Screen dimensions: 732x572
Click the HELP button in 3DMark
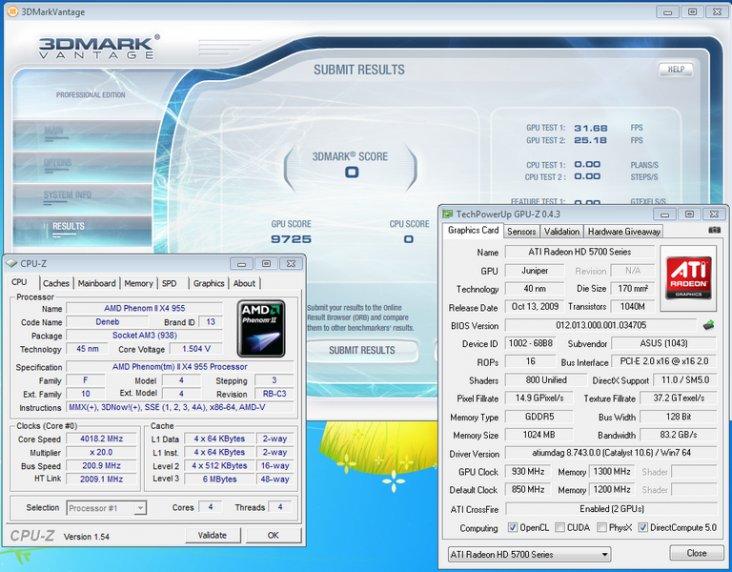675,70
